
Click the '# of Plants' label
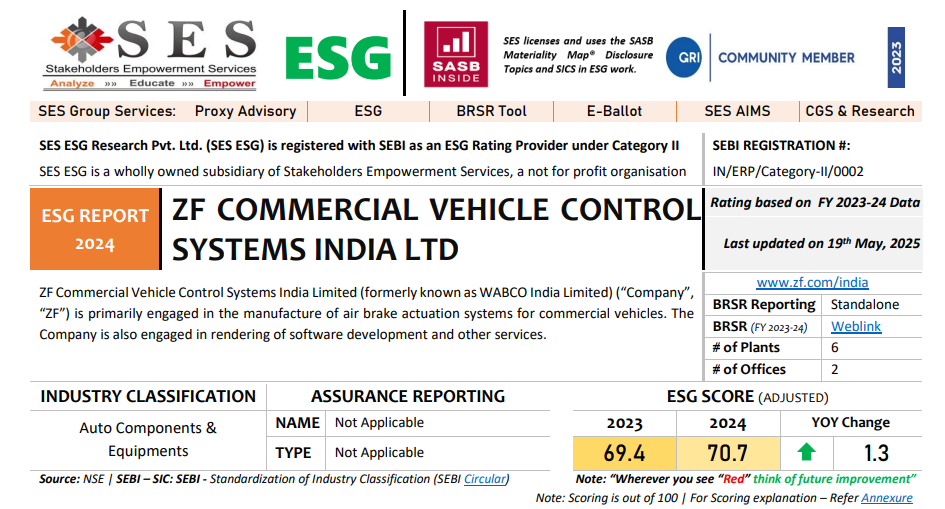746,348
